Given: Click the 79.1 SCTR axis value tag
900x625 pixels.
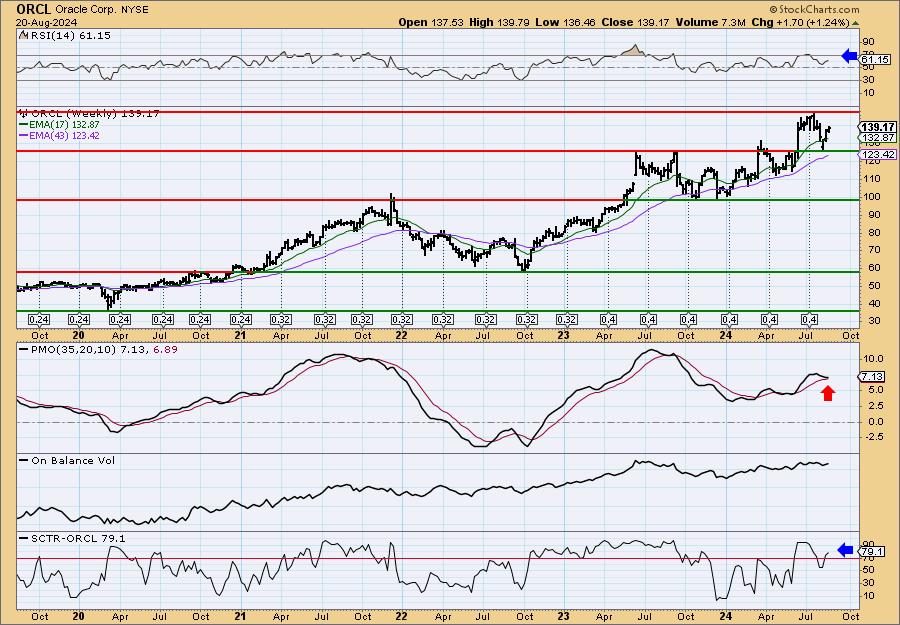Looking at the screenshot, I should point(873,552).
